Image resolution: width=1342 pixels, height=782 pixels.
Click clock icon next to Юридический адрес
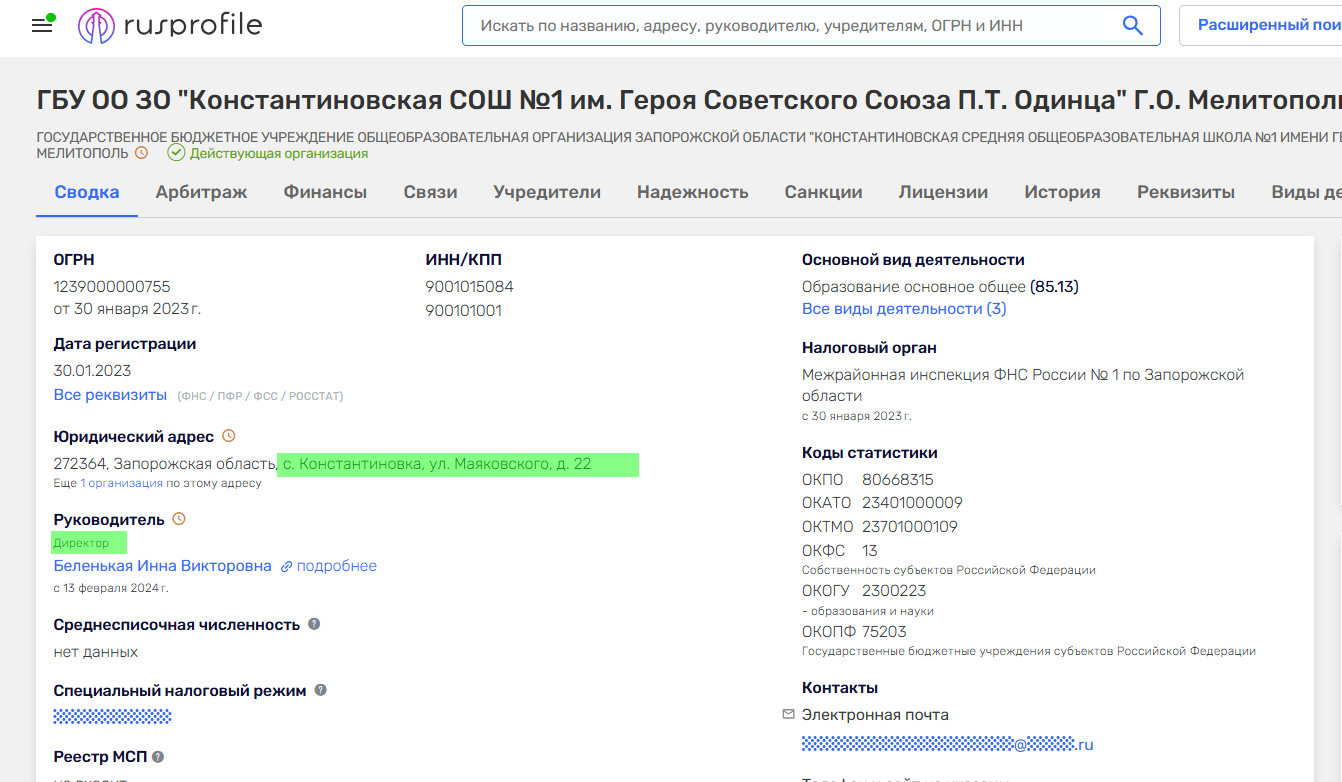(228, 436)
